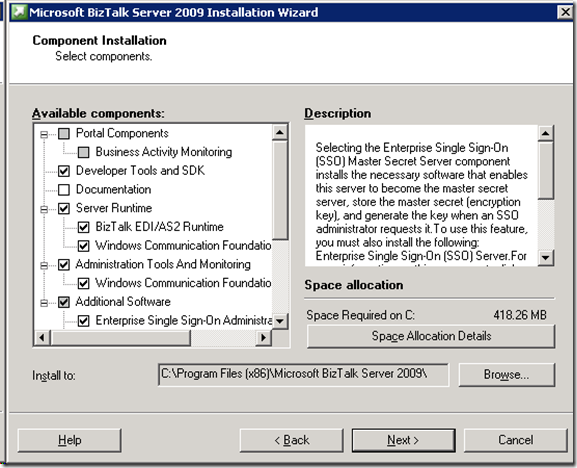Collapse the Portal Components tree node
The image size is (577, 468).
click(44, 134)
